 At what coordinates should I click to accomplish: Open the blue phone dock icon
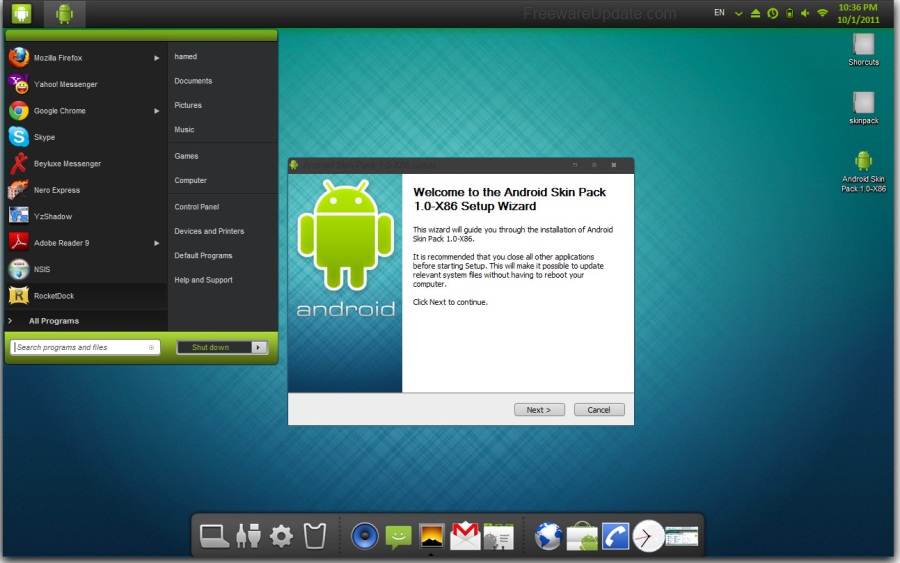point(615,537)
